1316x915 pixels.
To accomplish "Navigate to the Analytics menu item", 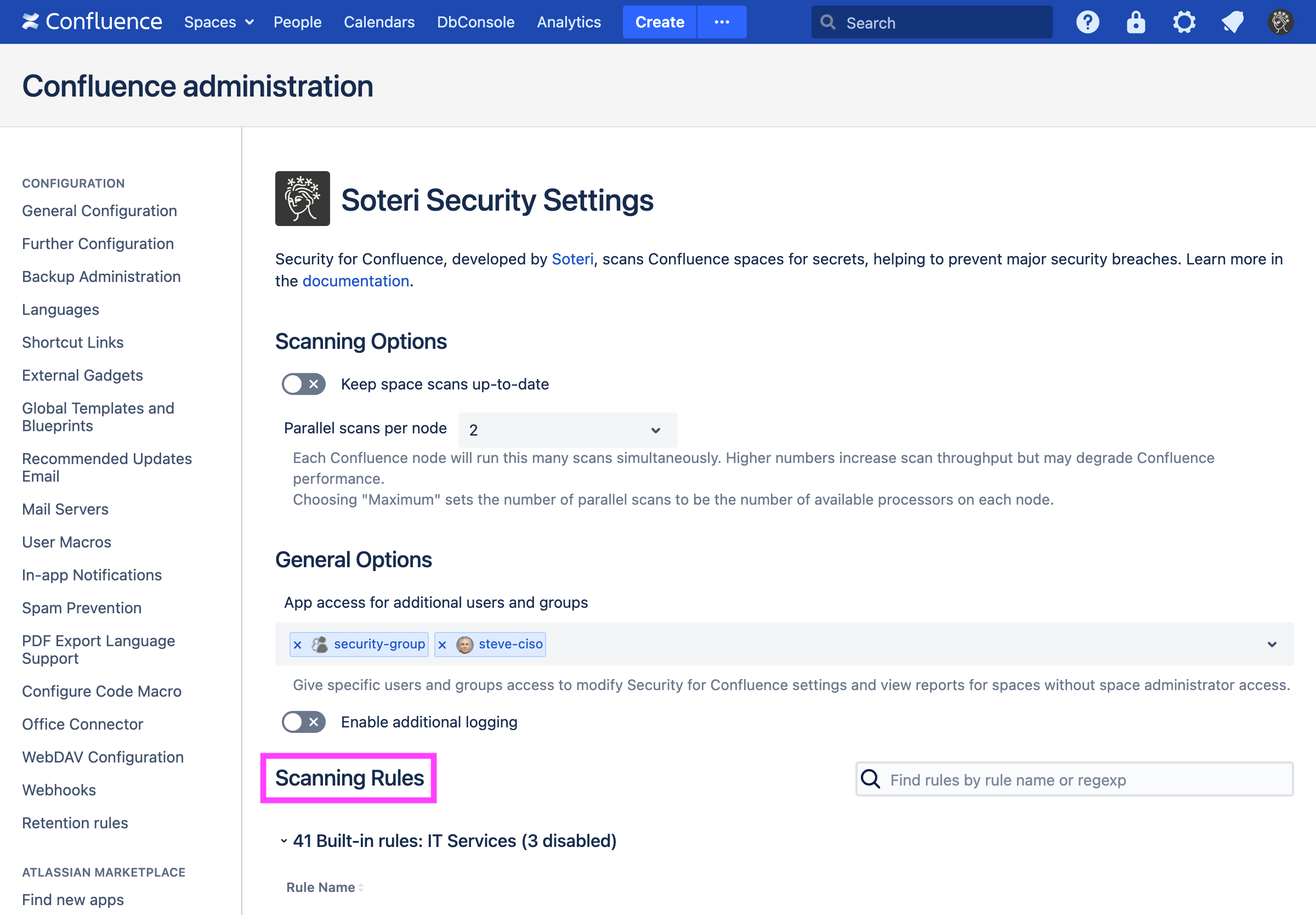I will pyautogui.click(x=568, y=22).
